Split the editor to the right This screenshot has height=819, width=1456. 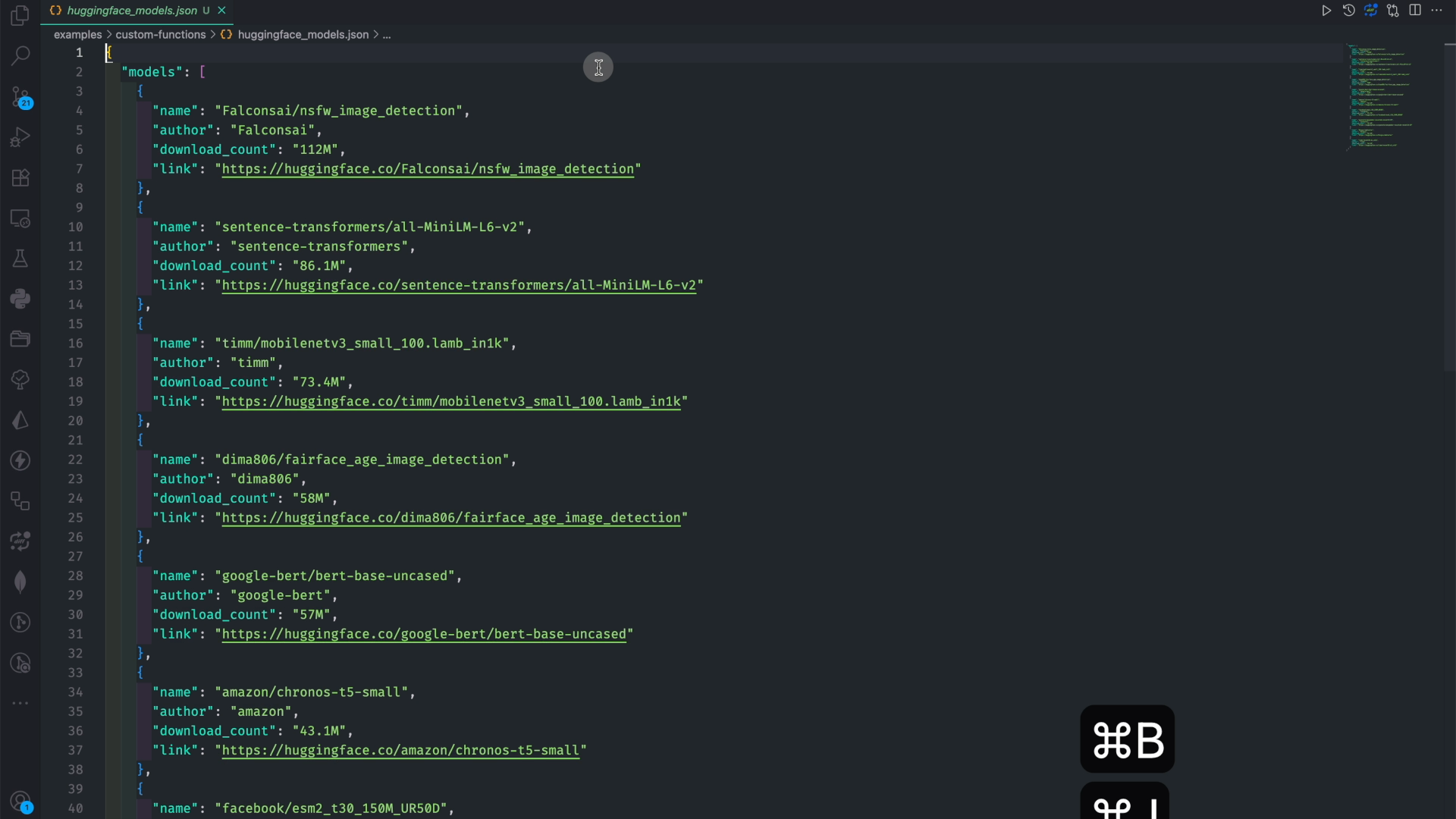pyautogui.click(x=1415, y=11)
